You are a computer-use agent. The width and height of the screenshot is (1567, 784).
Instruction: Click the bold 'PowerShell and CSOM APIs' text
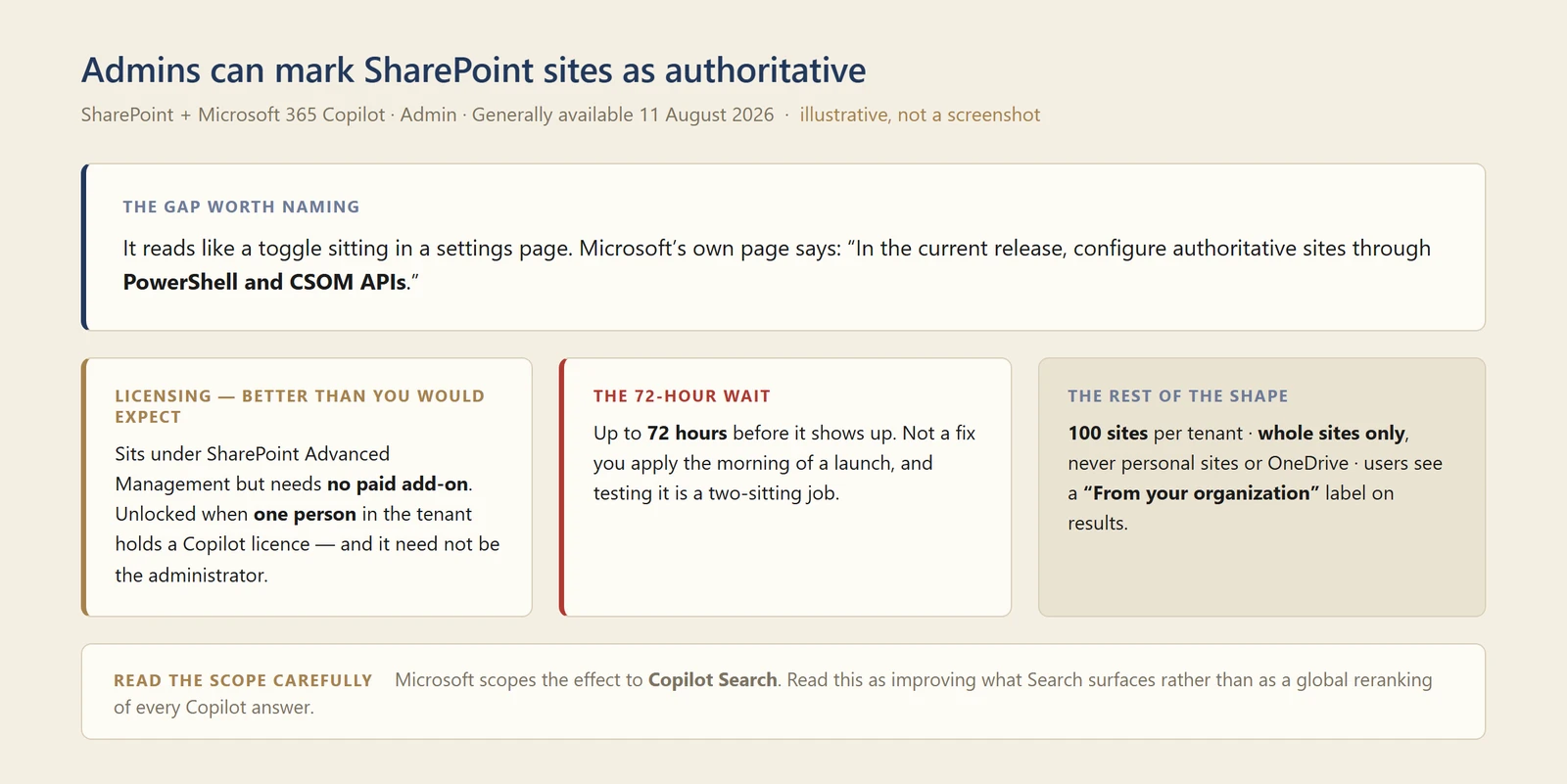pyautogui.click(x=264, y=282)
